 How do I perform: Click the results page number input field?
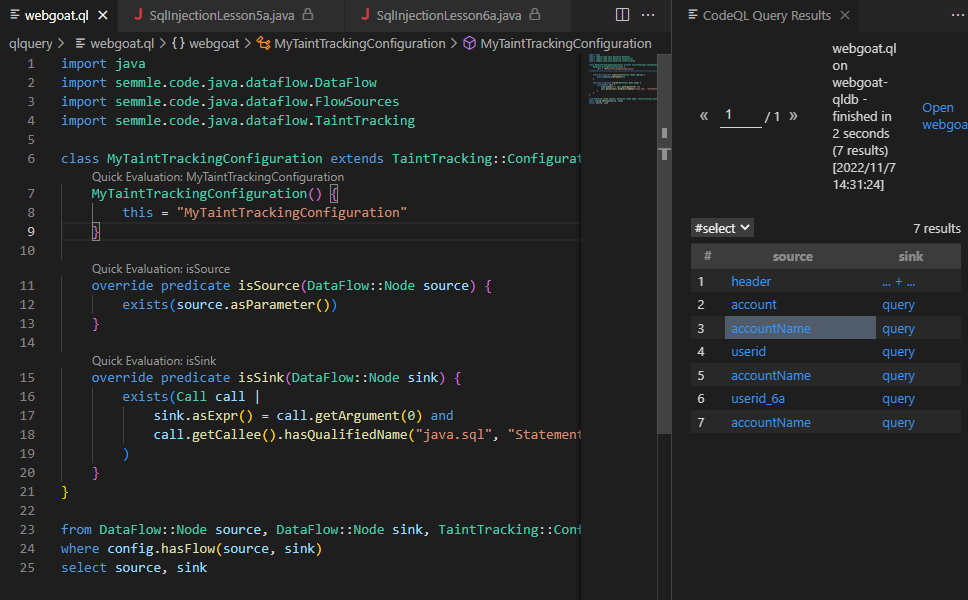tap(740, 115)
